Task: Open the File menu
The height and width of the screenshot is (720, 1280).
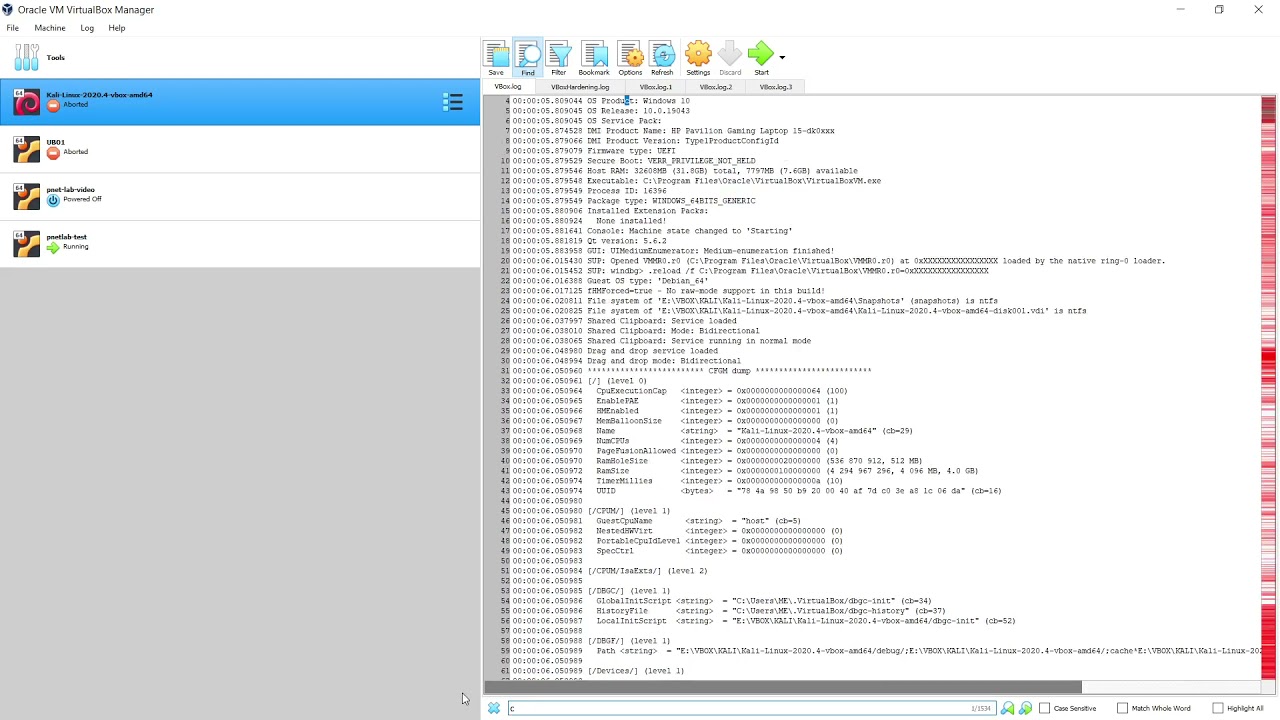Action: 13,28
